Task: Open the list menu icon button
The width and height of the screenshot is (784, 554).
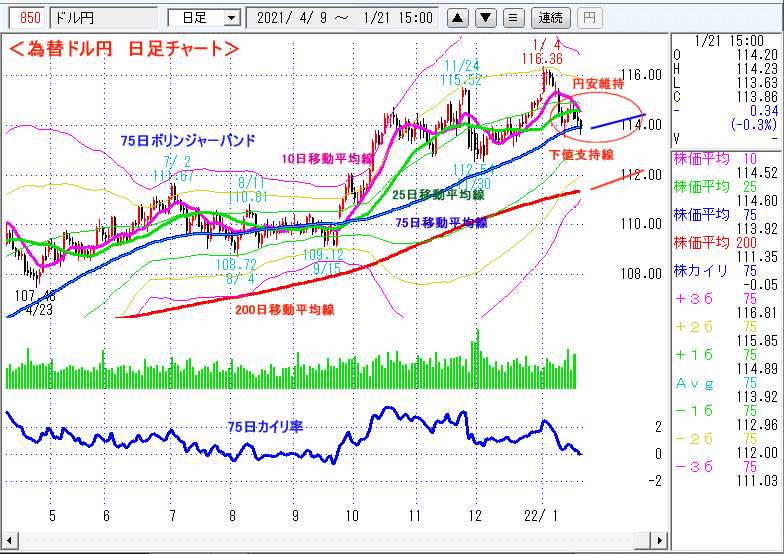Action: pyautogui.click(x=513, y=18)
